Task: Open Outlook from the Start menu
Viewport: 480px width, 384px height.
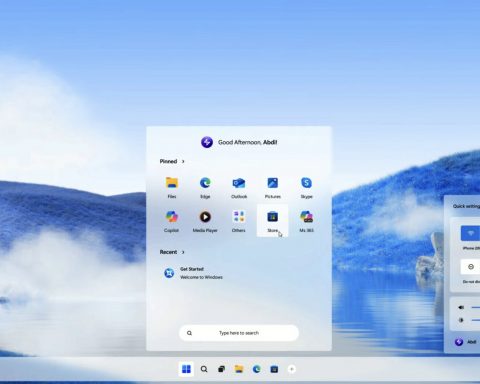Action: click(239, 187)
